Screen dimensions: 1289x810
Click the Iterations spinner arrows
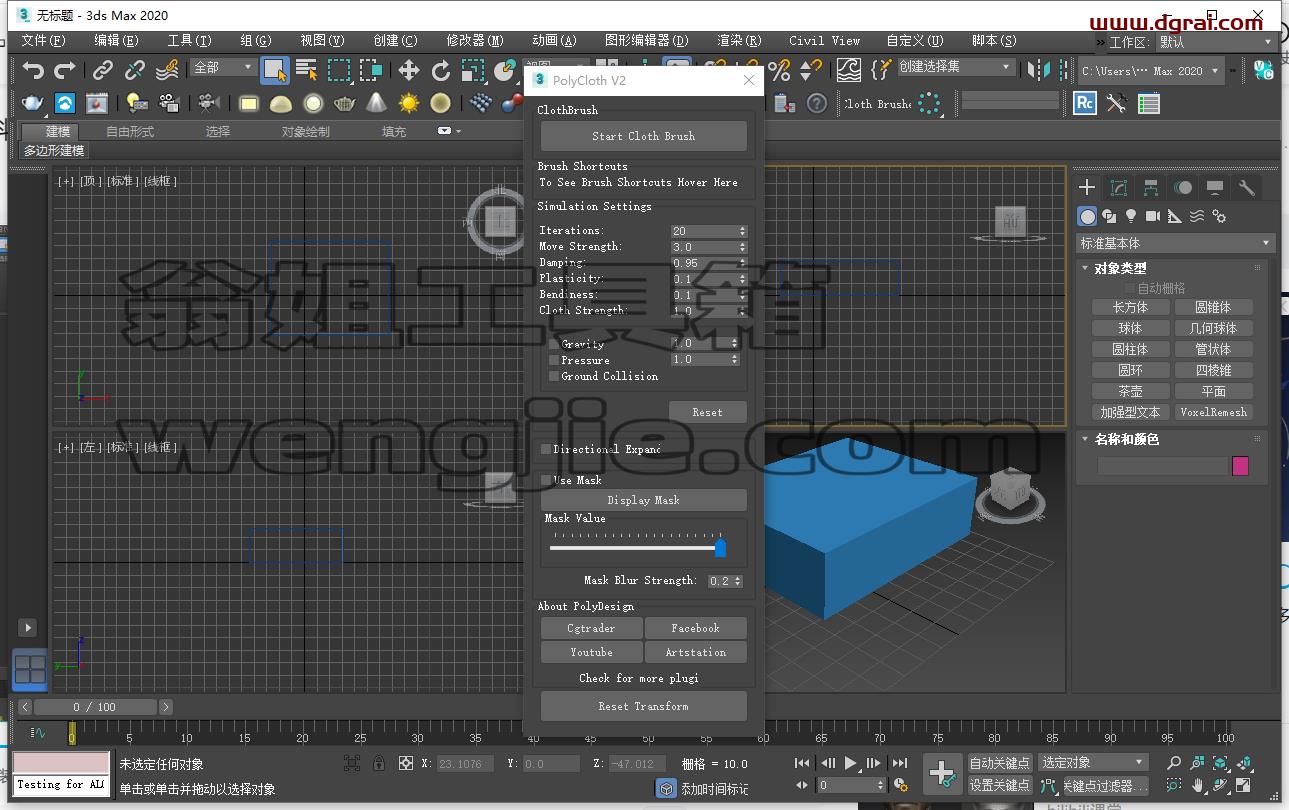(742, 231)
